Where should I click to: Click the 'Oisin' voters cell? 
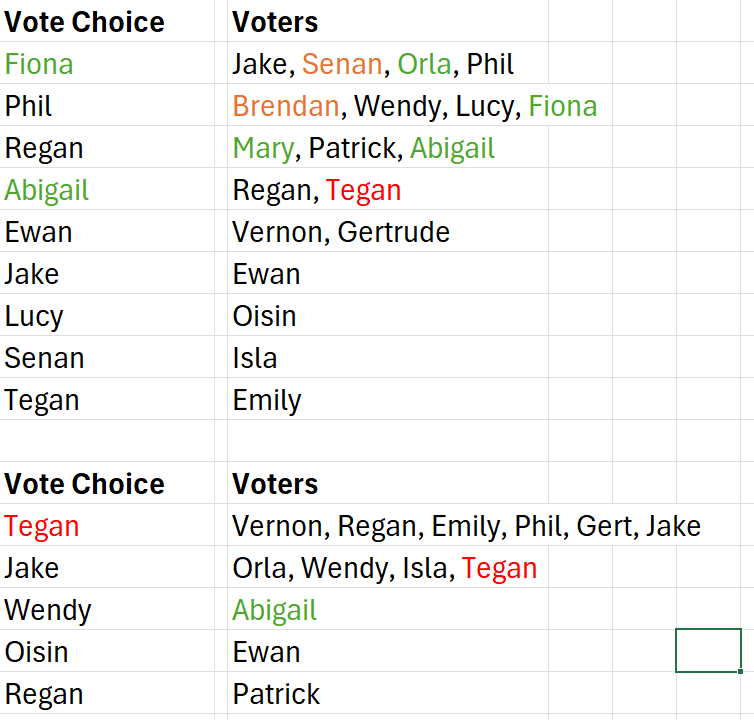[x=388, y=315]
